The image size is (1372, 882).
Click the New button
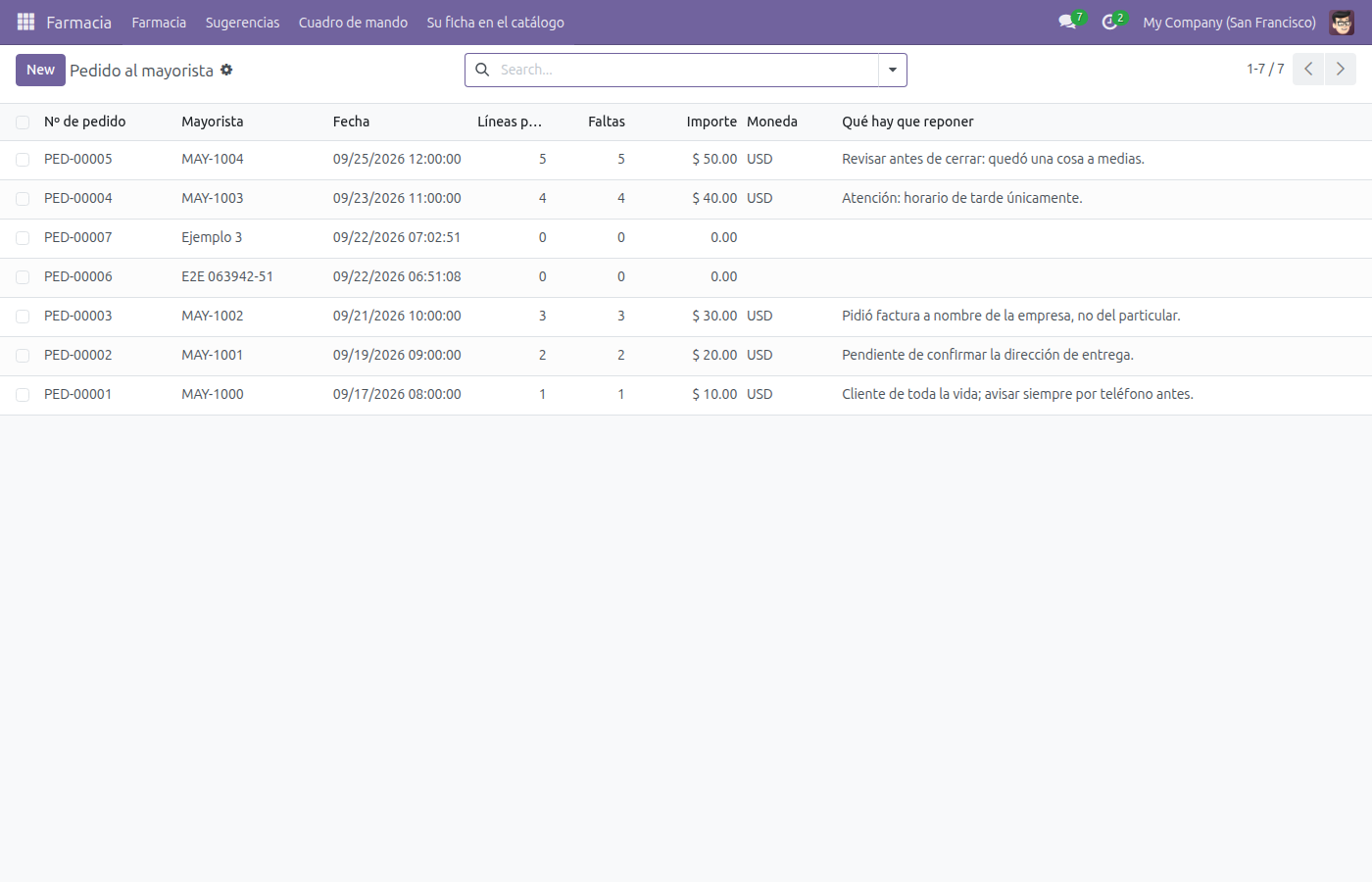pos(40,70)
